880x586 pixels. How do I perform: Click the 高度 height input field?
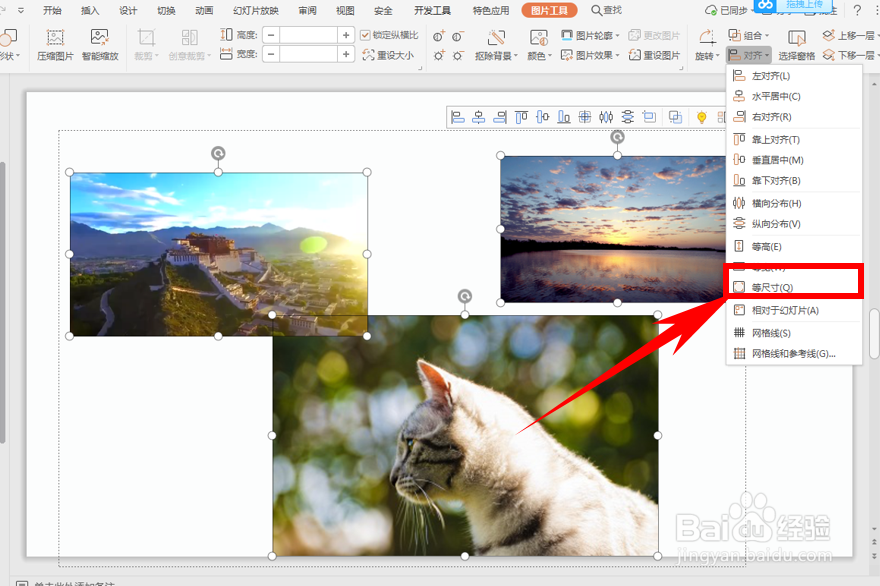309,35
